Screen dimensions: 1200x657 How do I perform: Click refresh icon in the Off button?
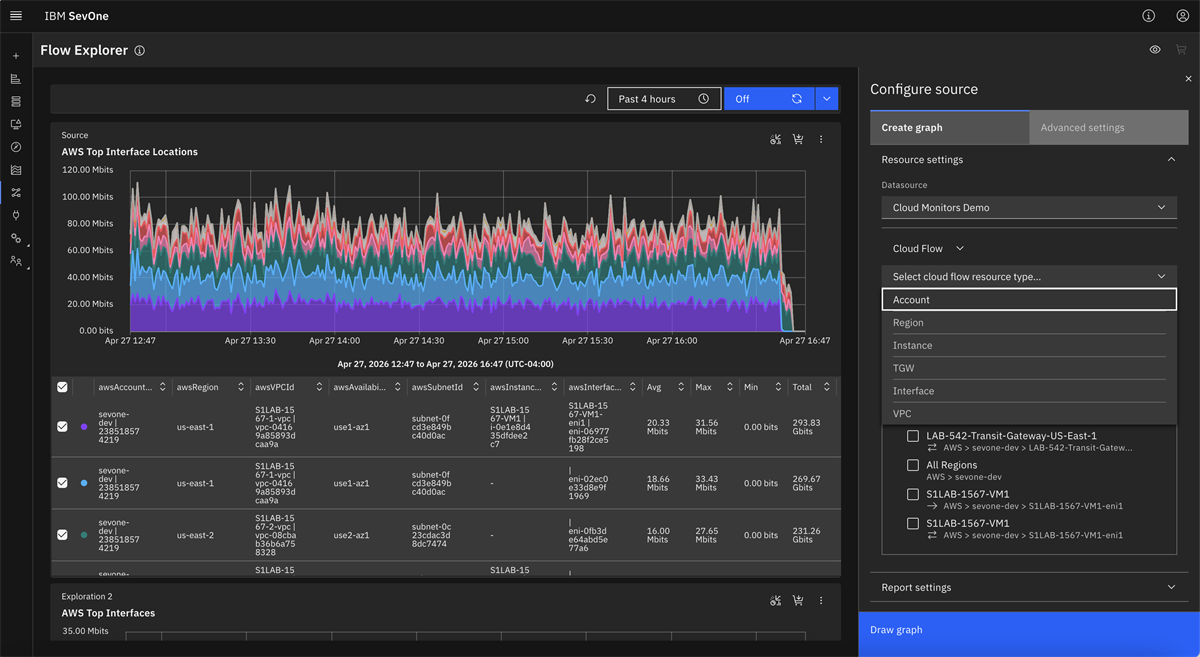pos(797,99)
